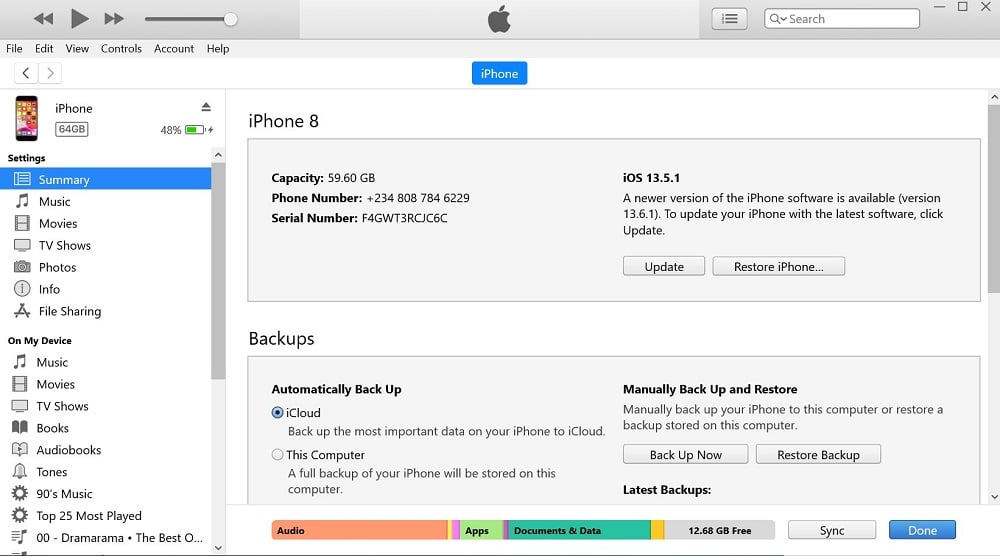Eject the iPhone using the eject icon

(206, 106)
